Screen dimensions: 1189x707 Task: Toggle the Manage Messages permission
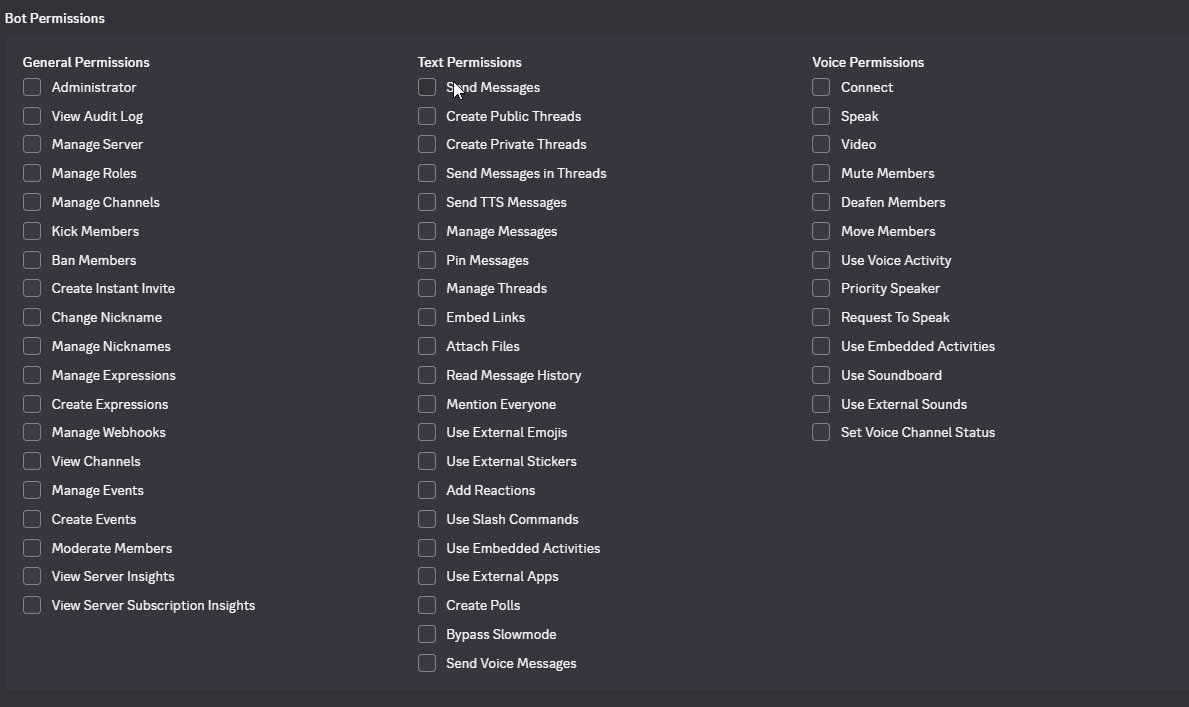pyautogui.click(x=427, y=232)
